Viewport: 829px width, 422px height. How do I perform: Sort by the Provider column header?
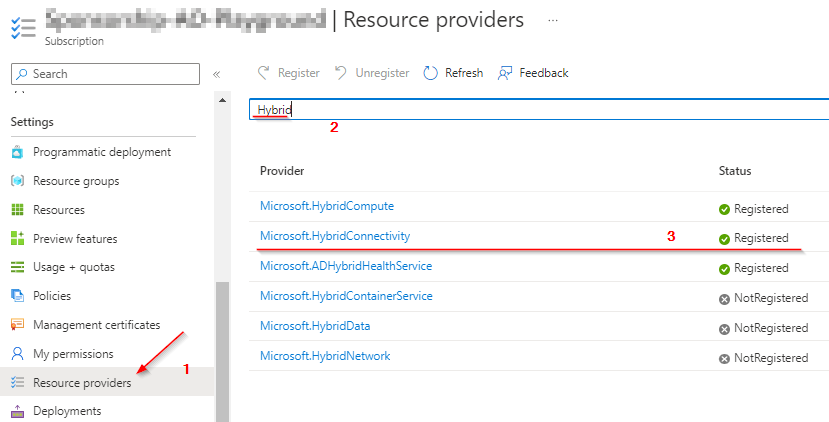[282, 171]
